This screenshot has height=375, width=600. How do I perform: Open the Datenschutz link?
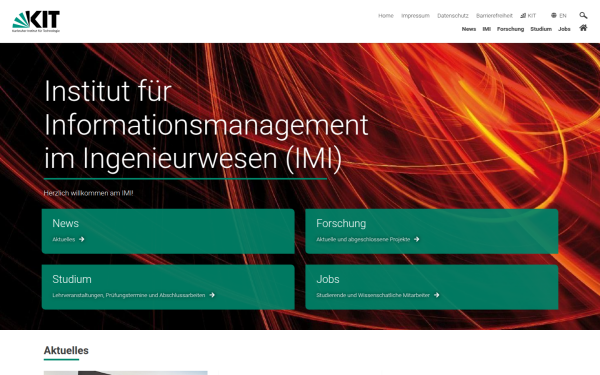tap(453, 16)
